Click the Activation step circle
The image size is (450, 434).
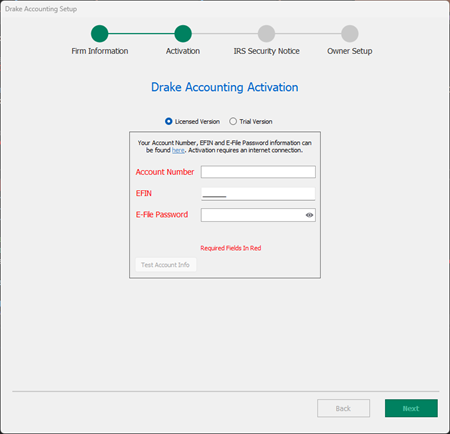coord(183,34)
